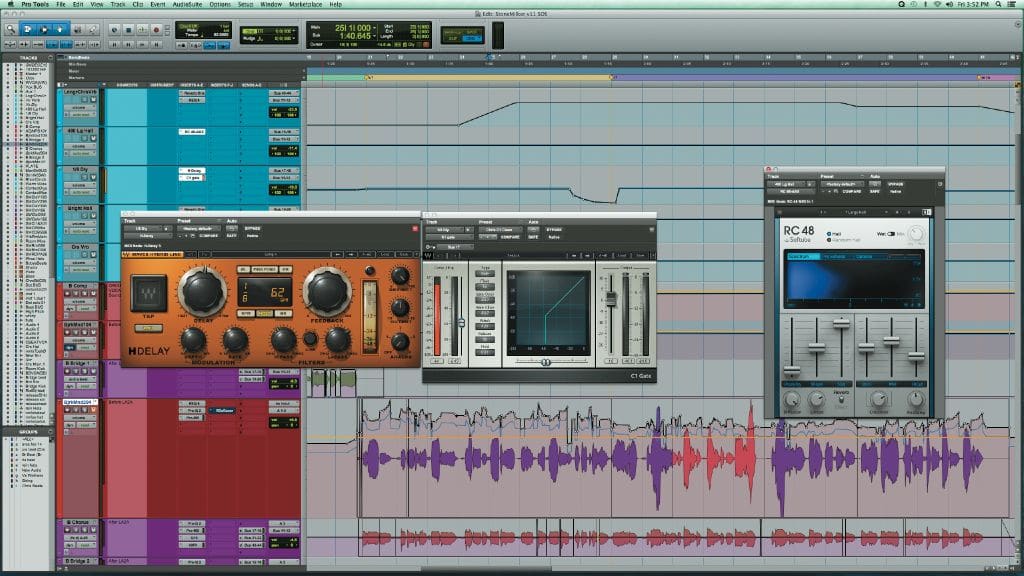Open the Track menu

[x=118, y=4]
